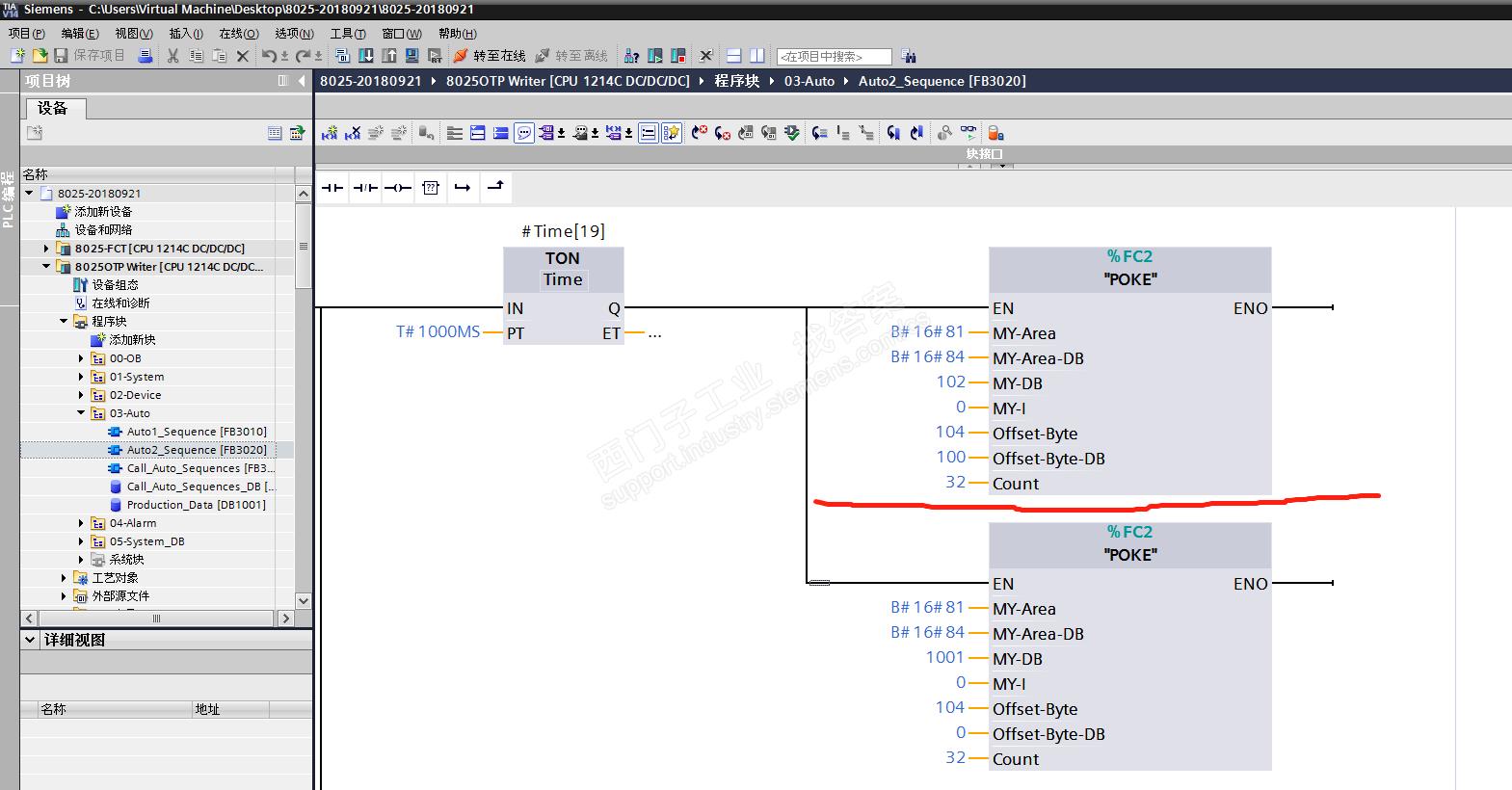The height and width of the screenshot is (790, 1512).
Task: Click the download to device icon
Action: pyautogui.click(x=366, y=56)
